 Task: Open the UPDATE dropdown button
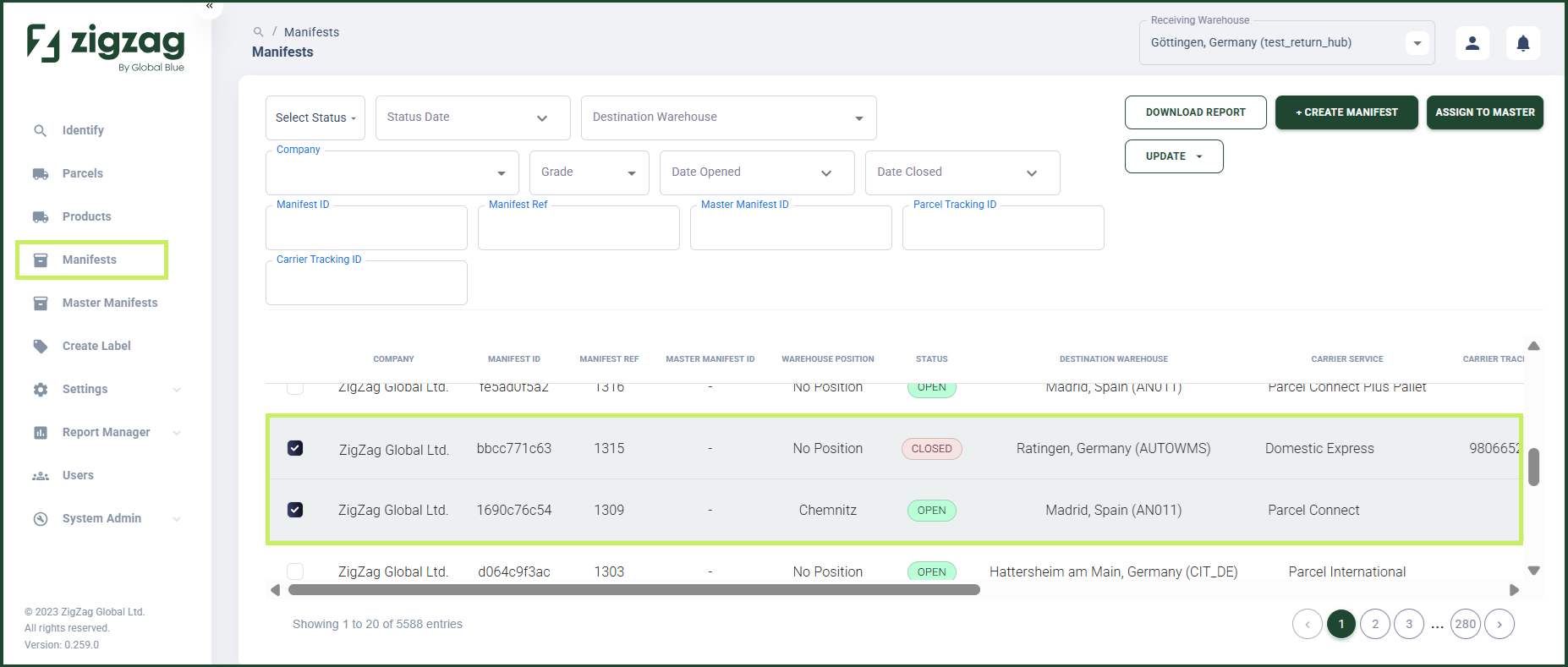coord(1174,156)
